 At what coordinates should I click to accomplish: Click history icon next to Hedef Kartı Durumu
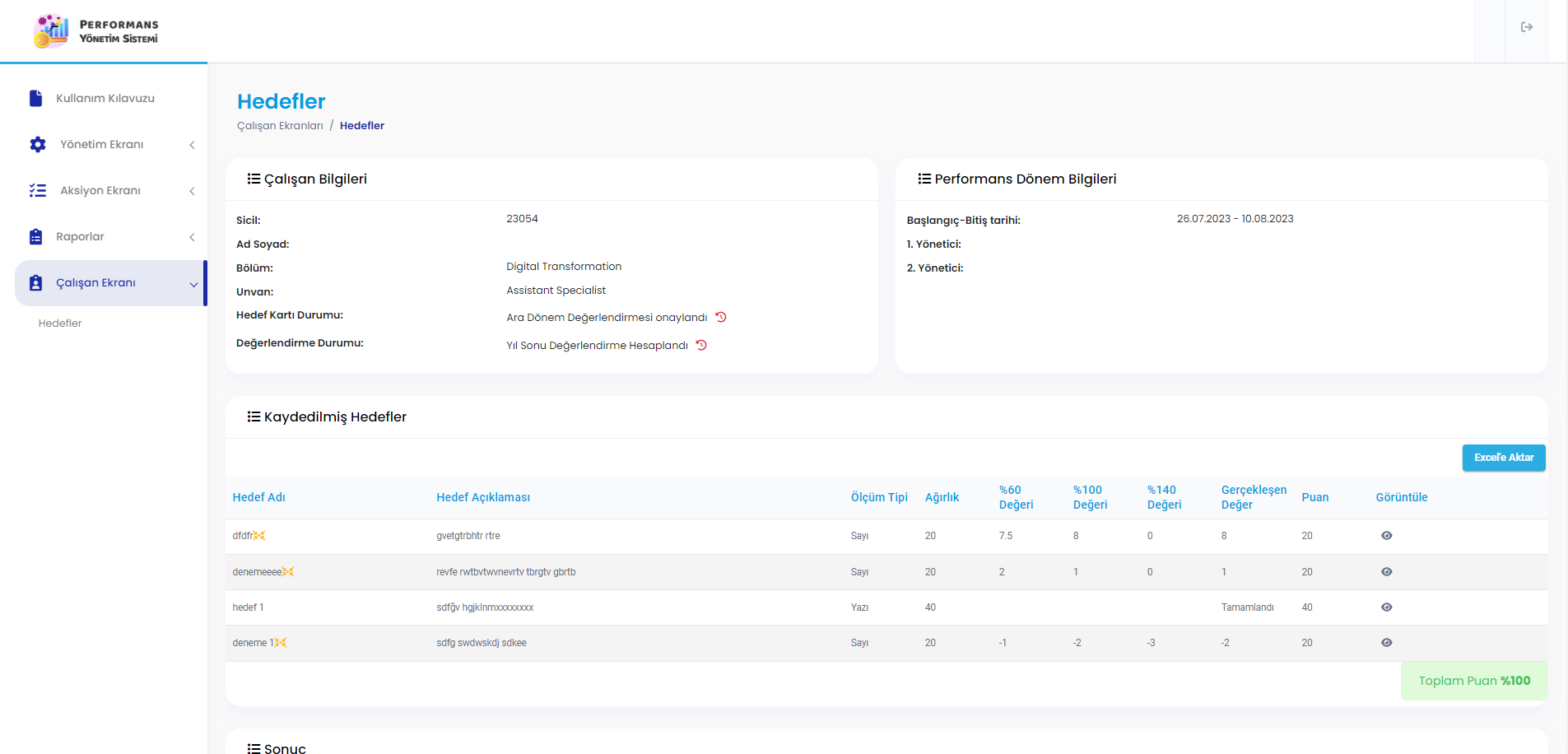coord(721,317)
